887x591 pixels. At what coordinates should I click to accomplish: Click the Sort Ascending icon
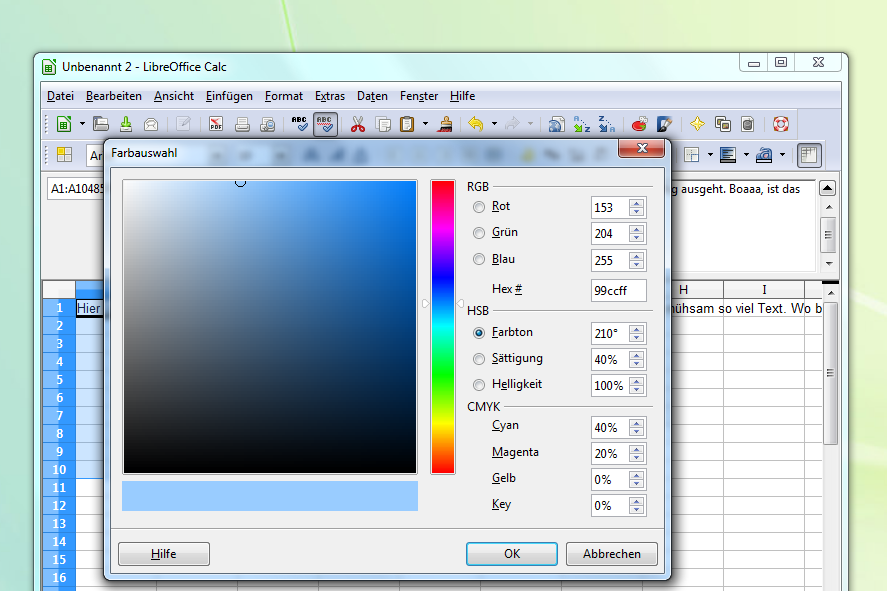[x=582, y=124]
